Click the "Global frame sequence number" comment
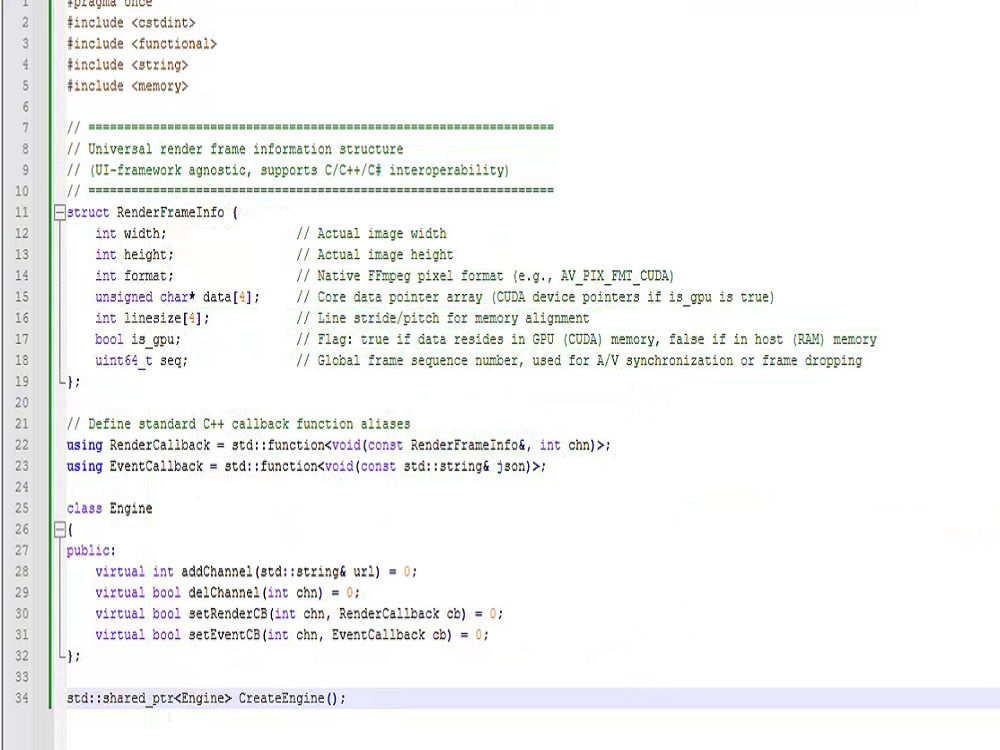 (579, 360)
